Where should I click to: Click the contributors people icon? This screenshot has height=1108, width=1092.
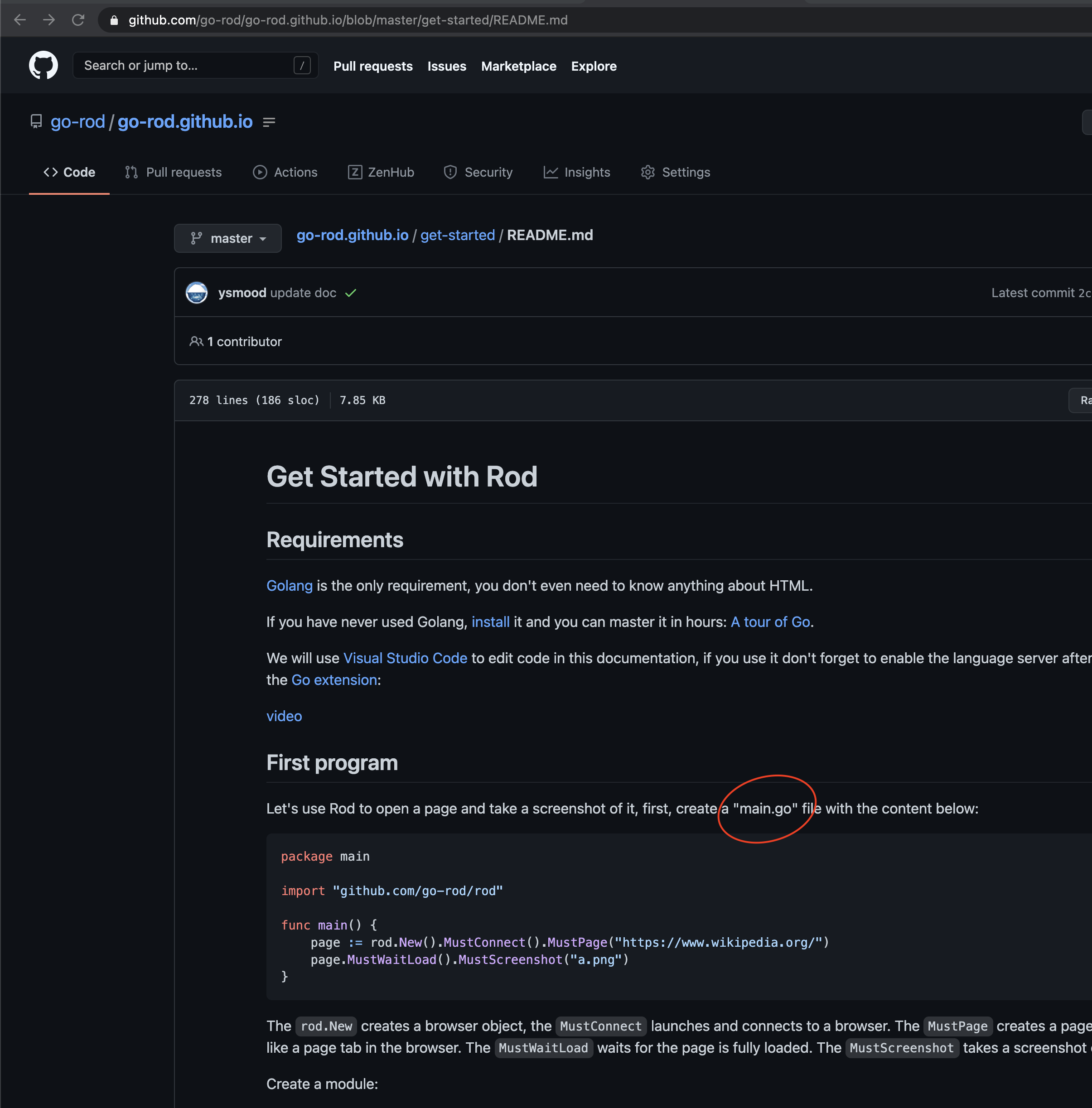196,341
